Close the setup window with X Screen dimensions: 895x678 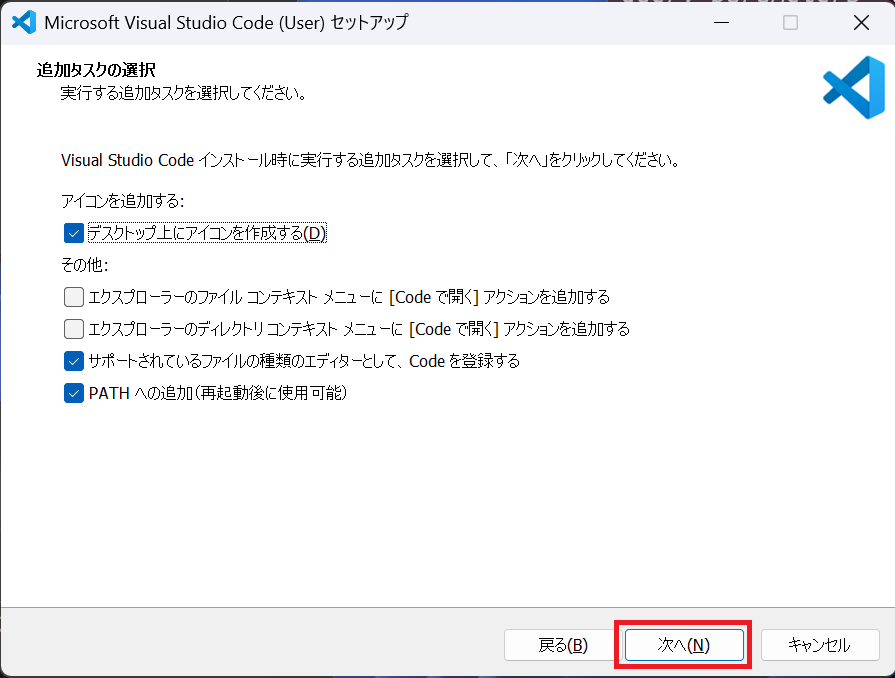pyautogui.click(x=859, y=23)
